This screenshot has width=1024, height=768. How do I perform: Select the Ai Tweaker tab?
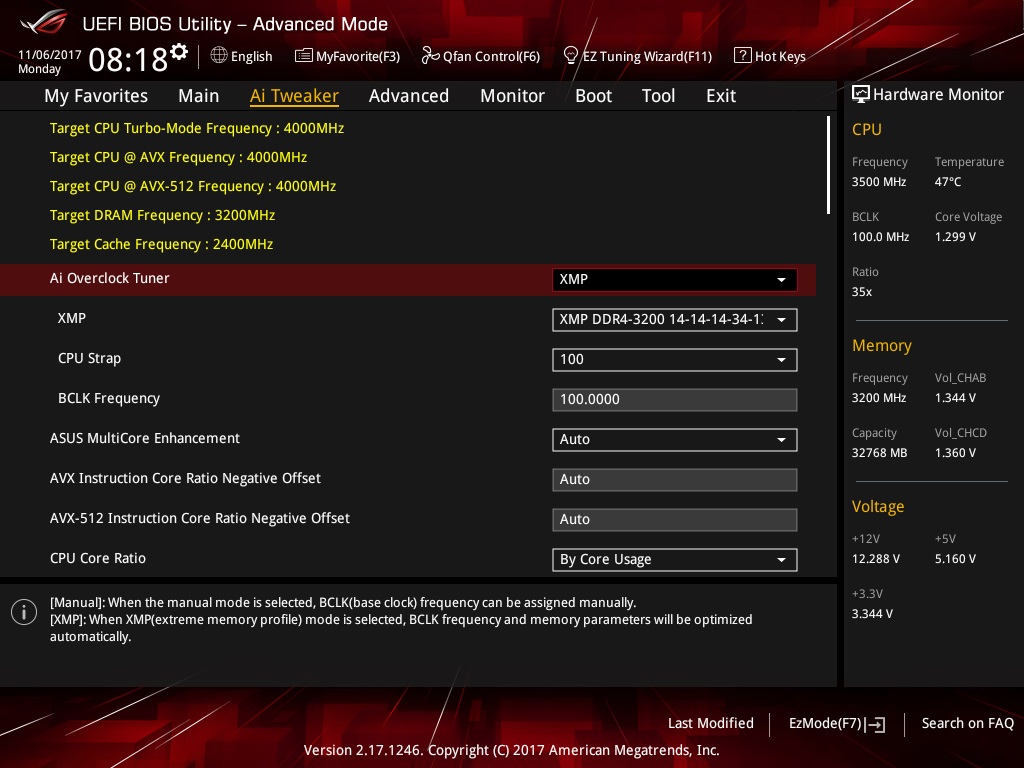click(x=294, y=96)
